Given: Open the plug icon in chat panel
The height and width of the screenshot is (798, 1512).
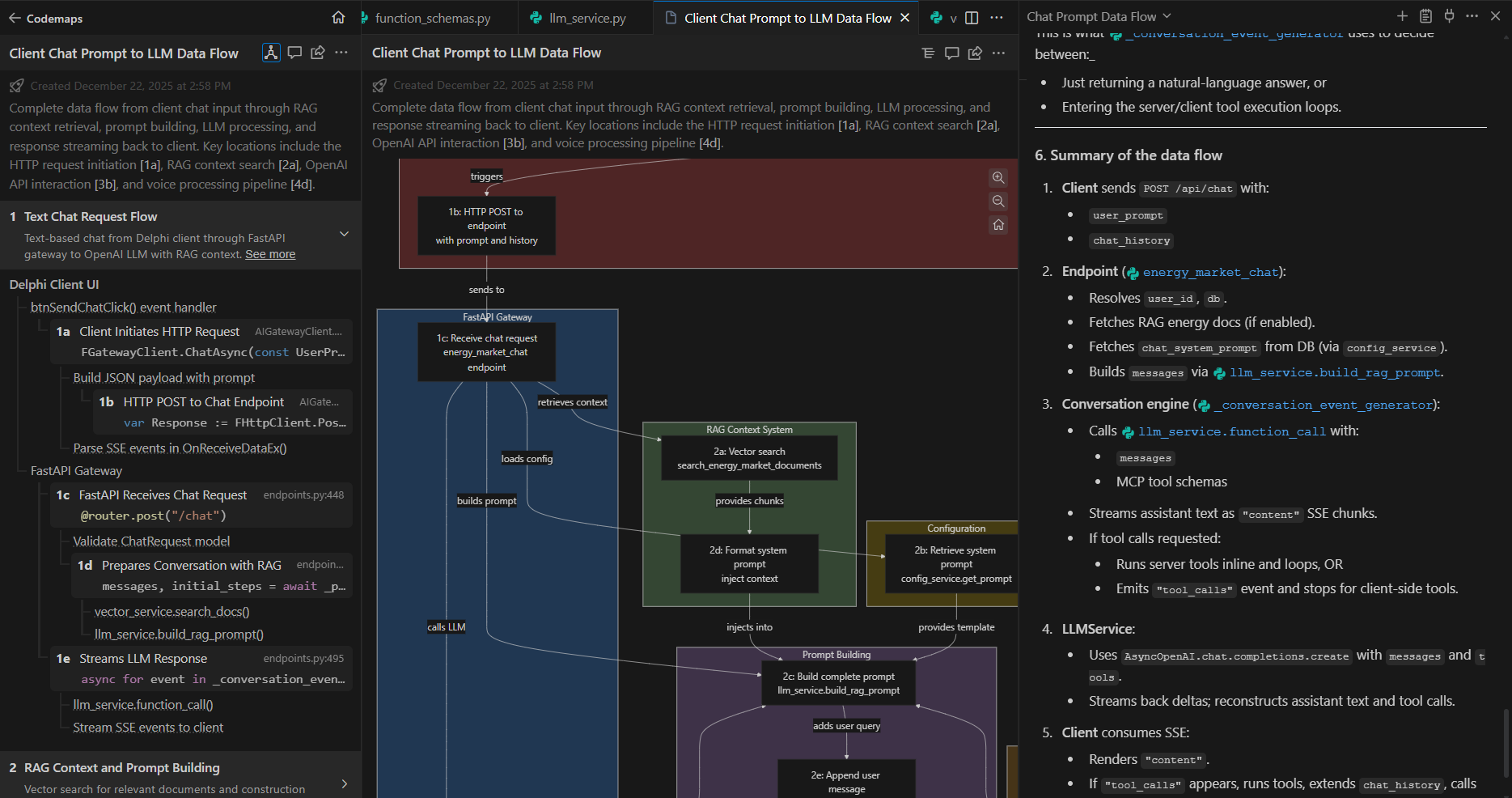Looking at the screenshot, I should pos(1449,16).
